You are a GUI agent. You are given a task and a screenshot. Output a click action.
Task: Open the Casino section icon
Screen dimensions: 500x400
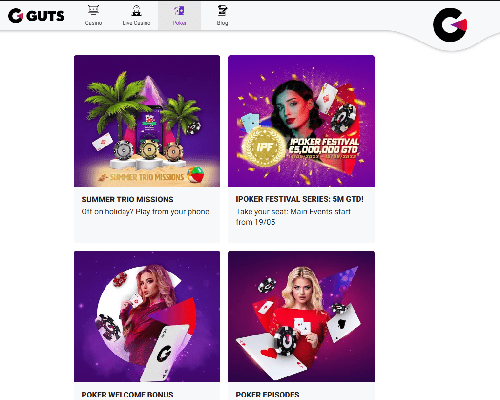[x=93, y=11]
